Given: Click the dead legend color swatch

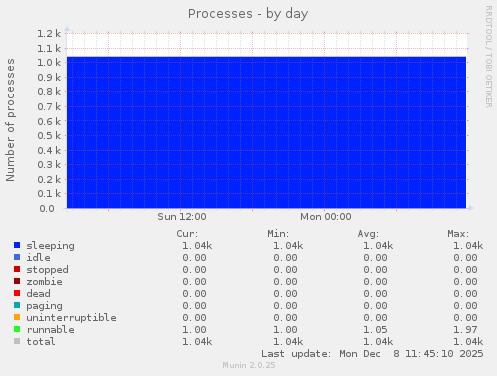Looking at the screenshot, I should coord(17,293).
